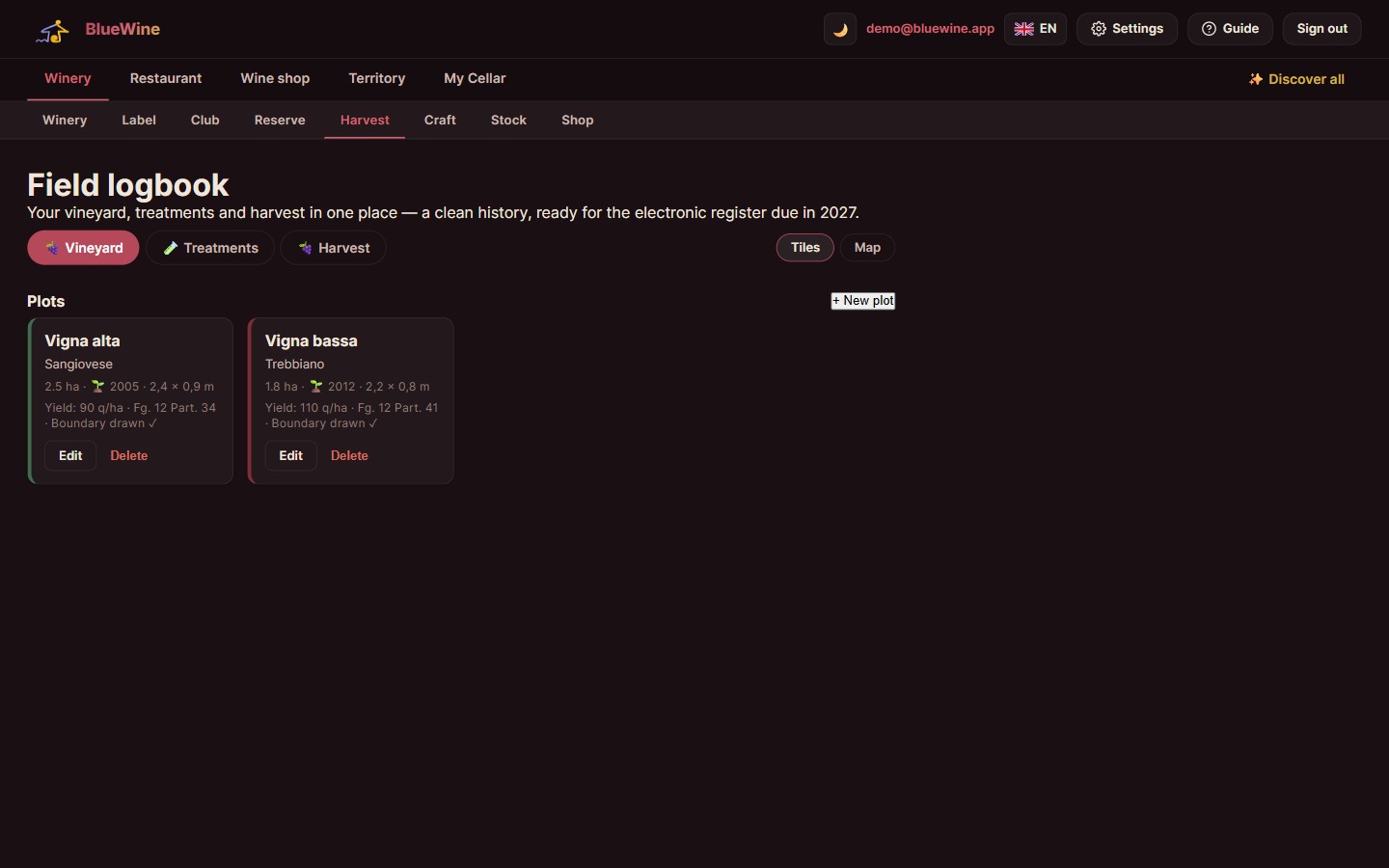1389x868 pixels.
Task: Open the Guide help page
Action: 1230,29
